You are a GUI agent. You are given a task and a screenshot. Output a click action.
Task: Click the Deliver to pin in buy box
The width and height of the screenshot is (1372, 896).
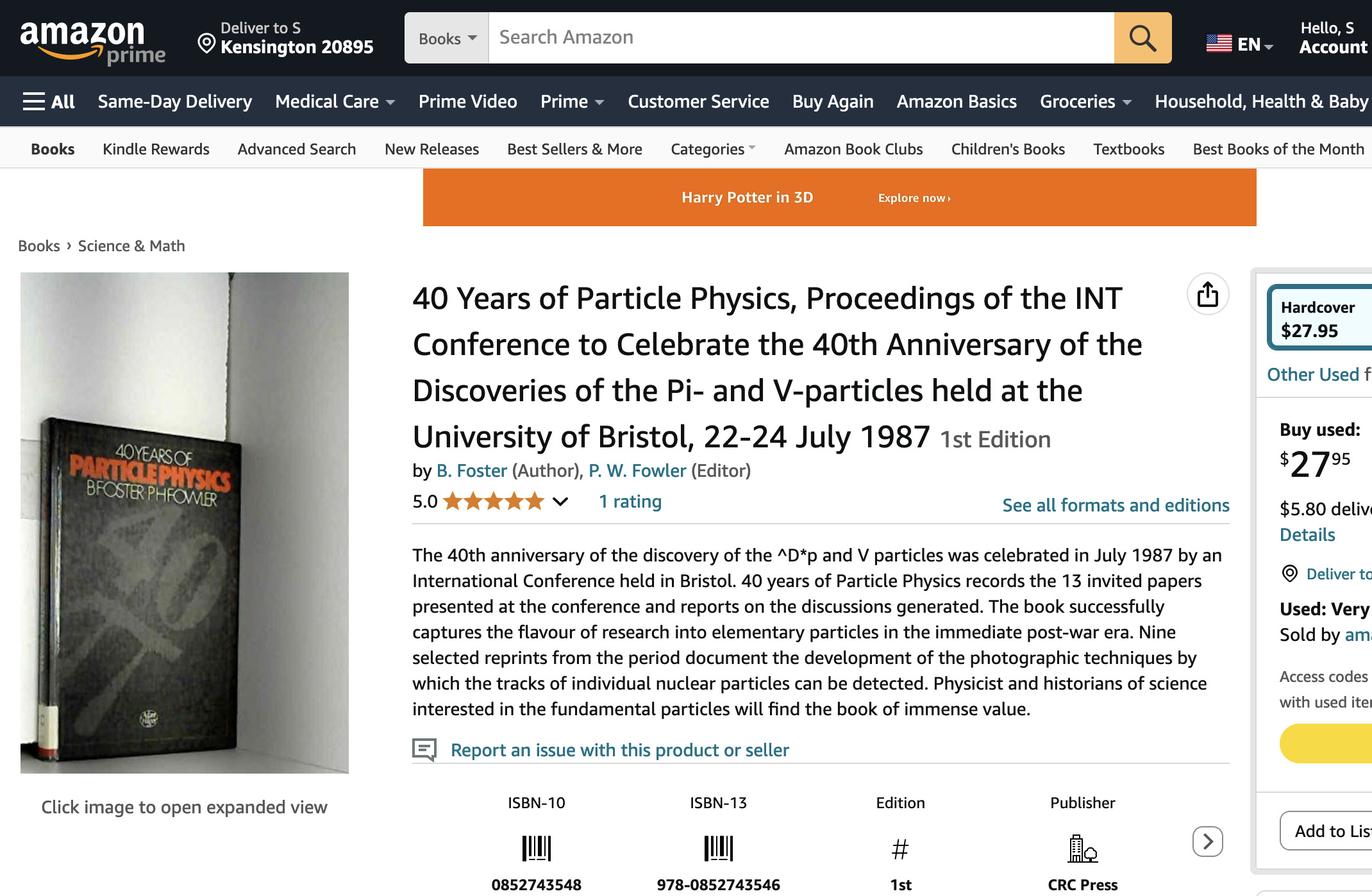[x=1289, y=574]
